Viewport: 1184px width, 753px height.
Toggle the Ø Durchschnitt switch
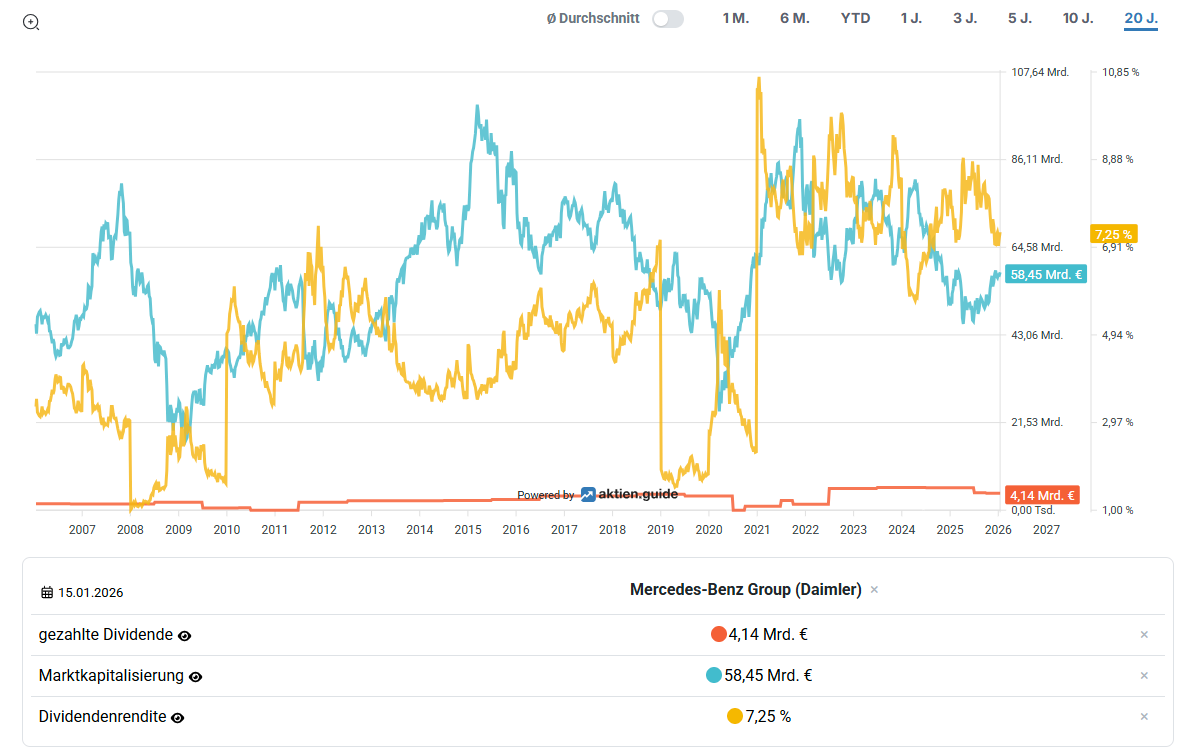[x=667, y=19]
